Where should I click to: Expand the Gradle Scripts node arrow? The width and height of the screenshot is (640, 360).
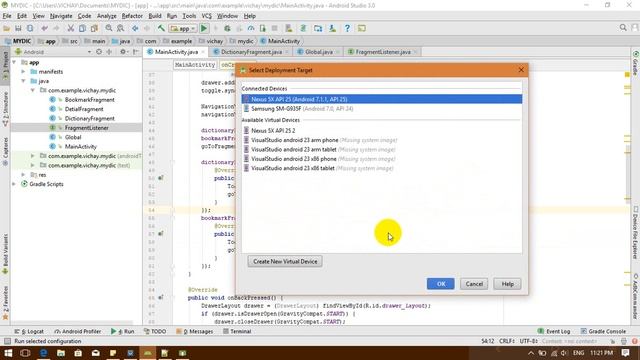click(x=14, y=184)
